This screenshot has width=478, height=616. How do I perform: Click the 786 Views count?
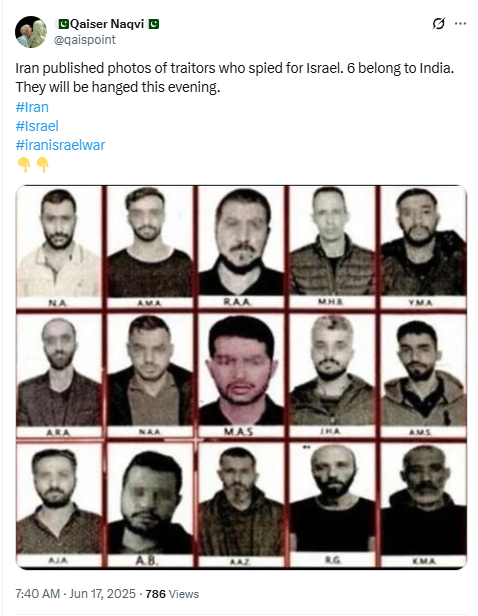coord(172,594)
